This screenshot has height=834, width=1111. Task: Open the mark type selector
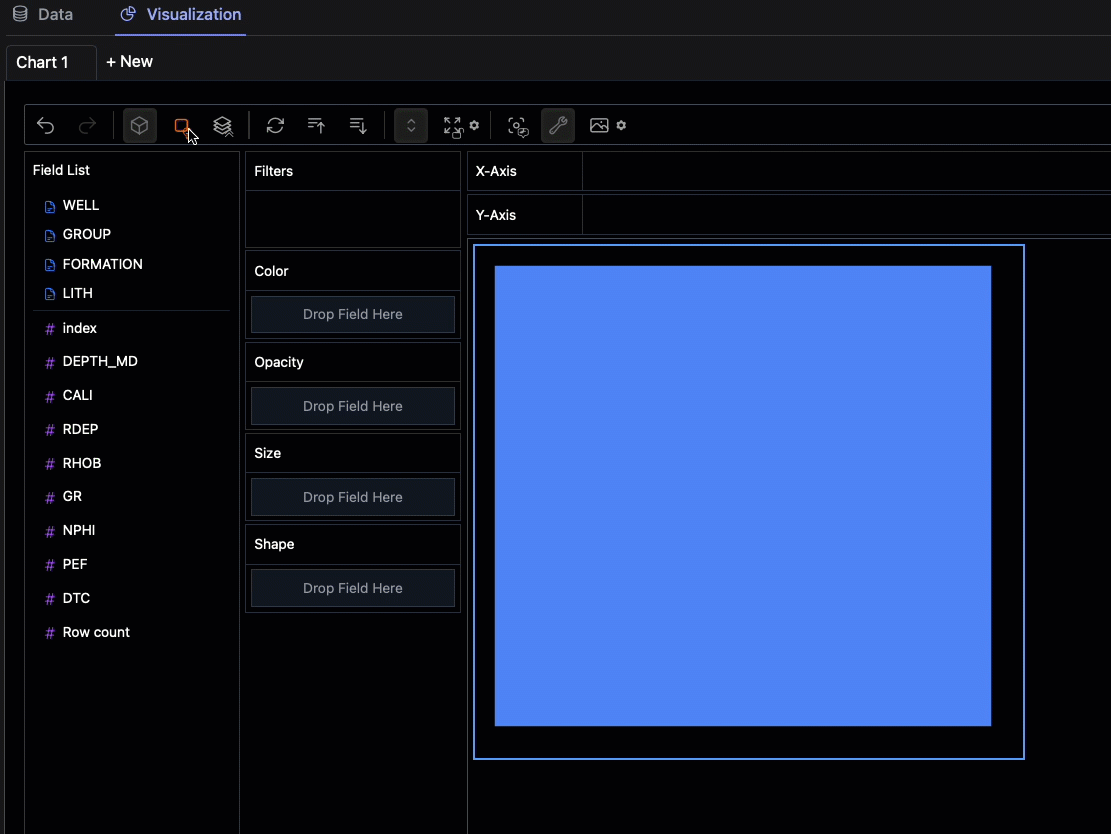[182, 126]
